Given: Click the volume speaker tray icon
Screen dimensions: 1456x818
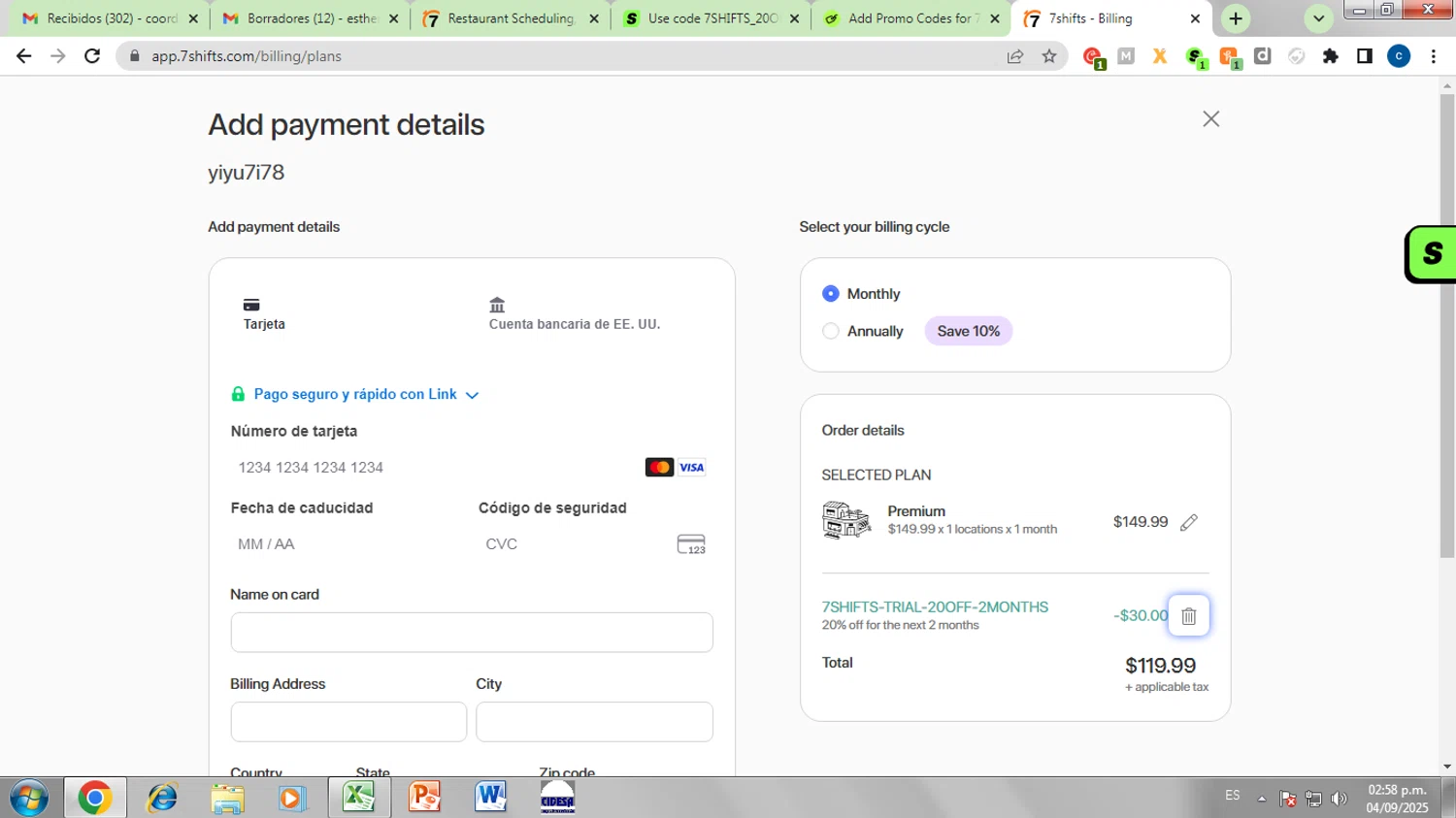Looking at the screenshot, I should 1340,799.
